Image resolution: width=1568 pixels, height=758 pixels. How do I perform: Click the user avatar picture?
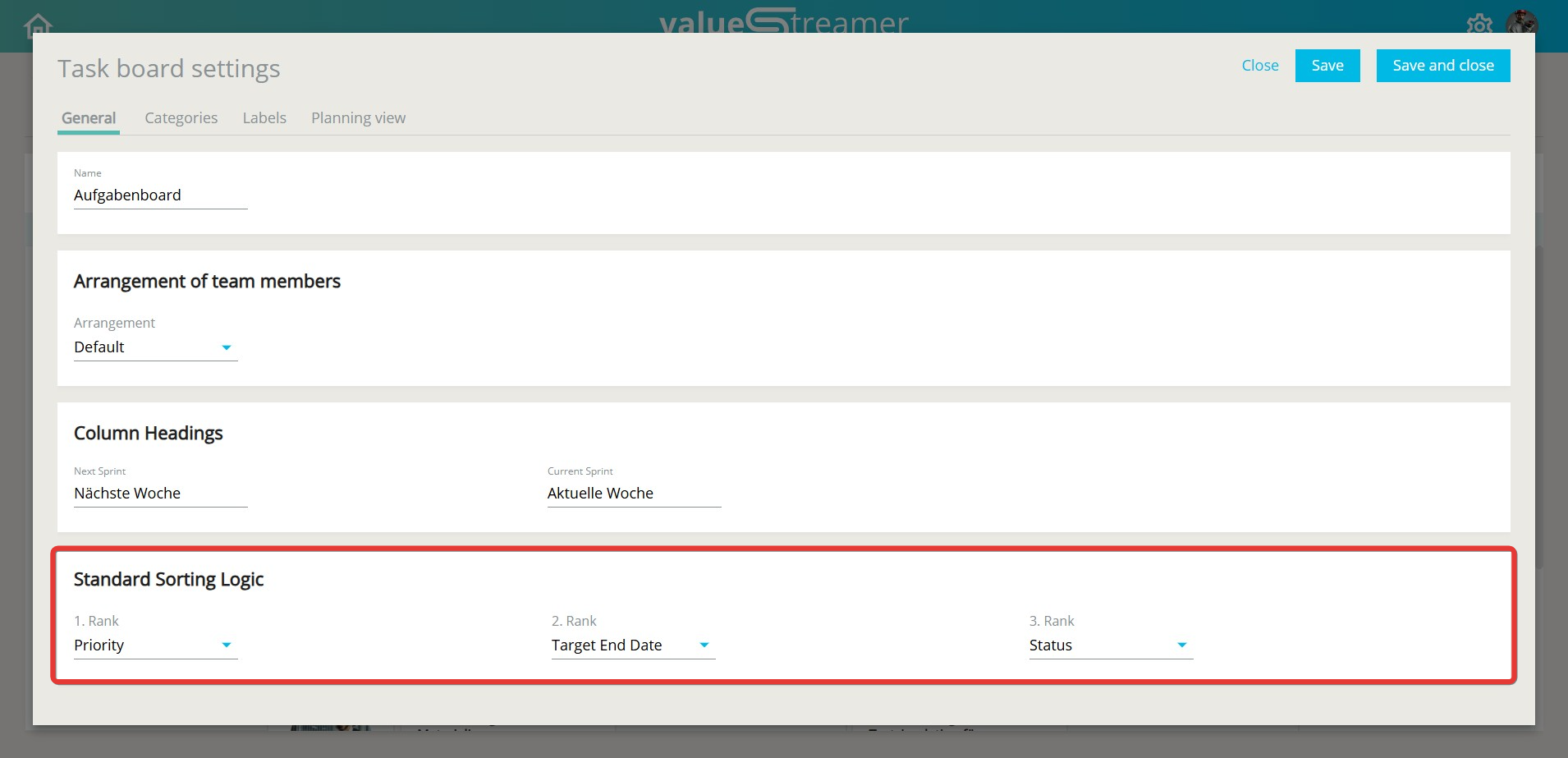click(1521, 21)
